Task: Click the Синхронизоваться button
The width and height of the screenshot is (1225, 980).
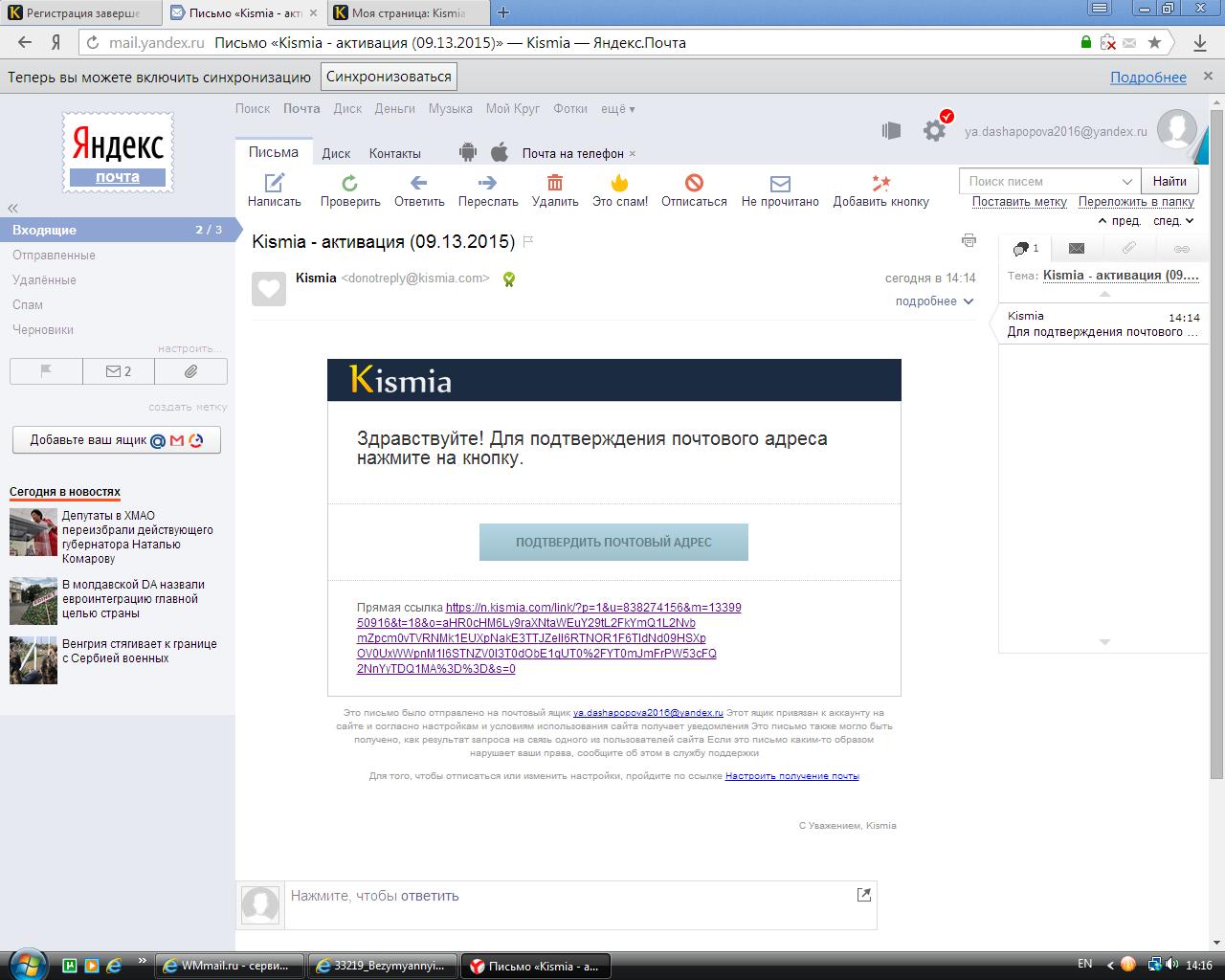Action: 389,77
